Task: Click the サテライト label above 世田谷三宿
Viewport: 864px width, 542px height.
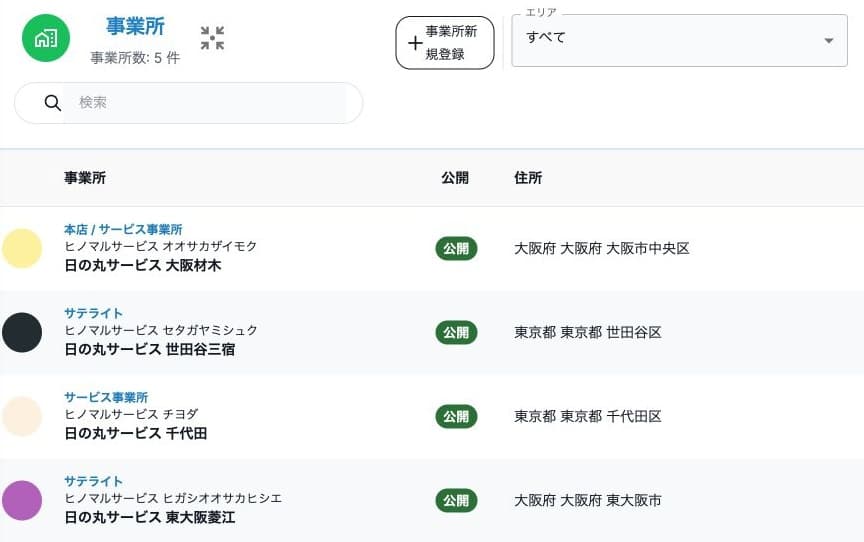Action: [x=93, y=313]
